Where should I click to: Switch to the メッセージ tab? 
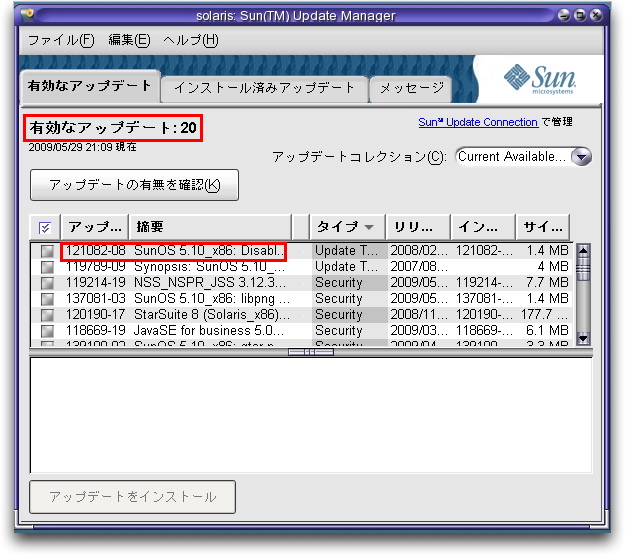coord(410,88)
